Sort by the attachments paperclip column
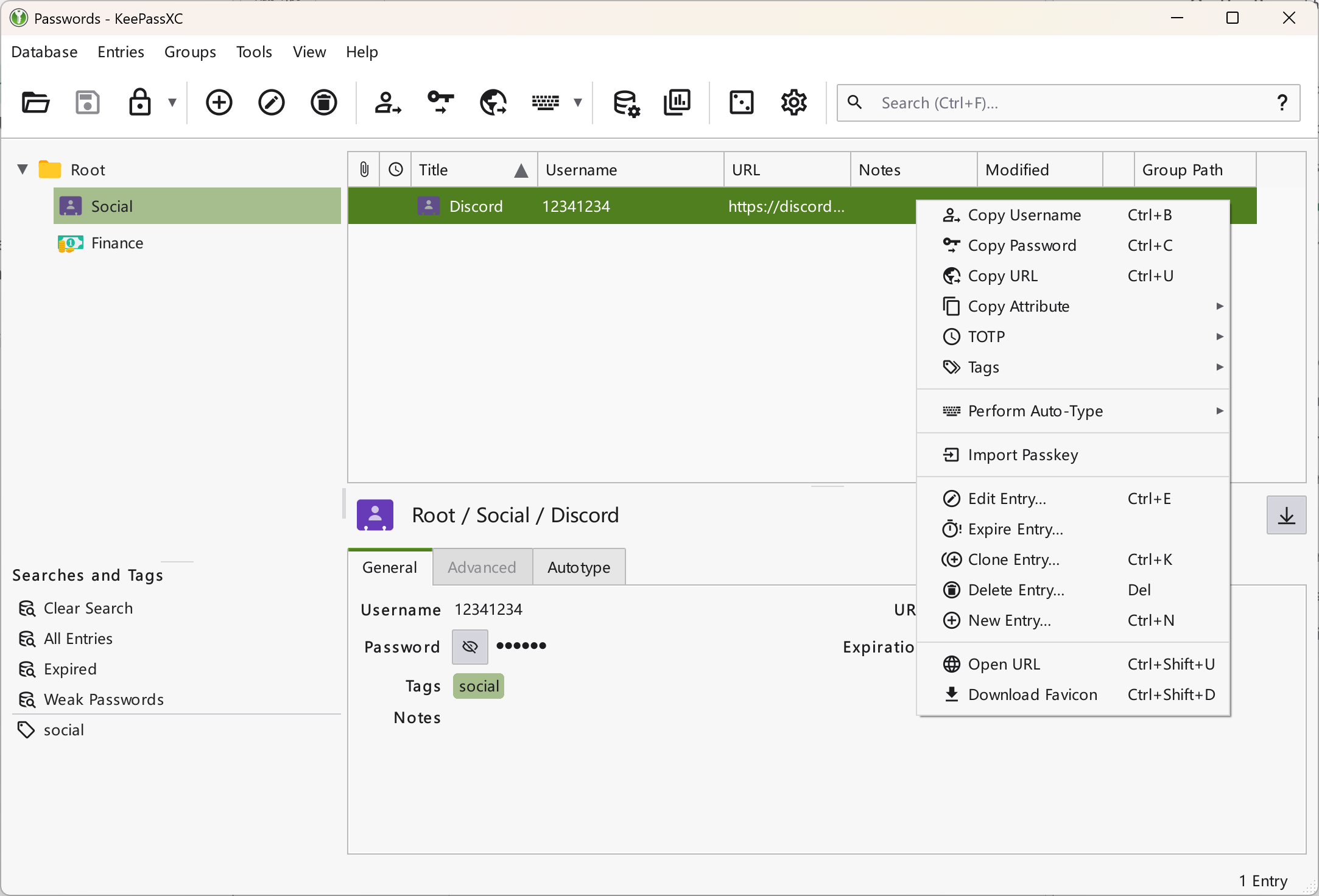The image size is (1319, 896). (x=364, y=169)
